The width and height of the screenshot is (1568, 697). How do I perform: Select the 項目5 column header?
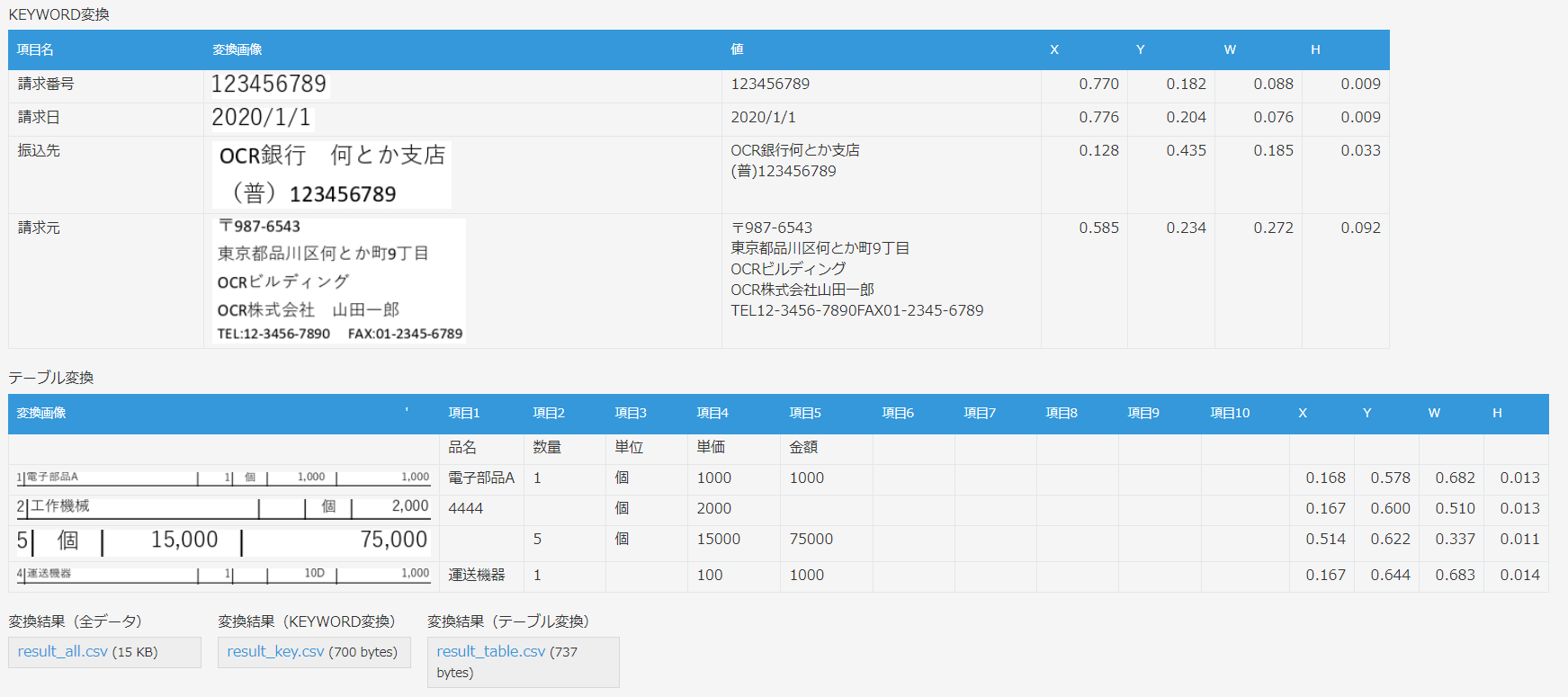[804, 414]
